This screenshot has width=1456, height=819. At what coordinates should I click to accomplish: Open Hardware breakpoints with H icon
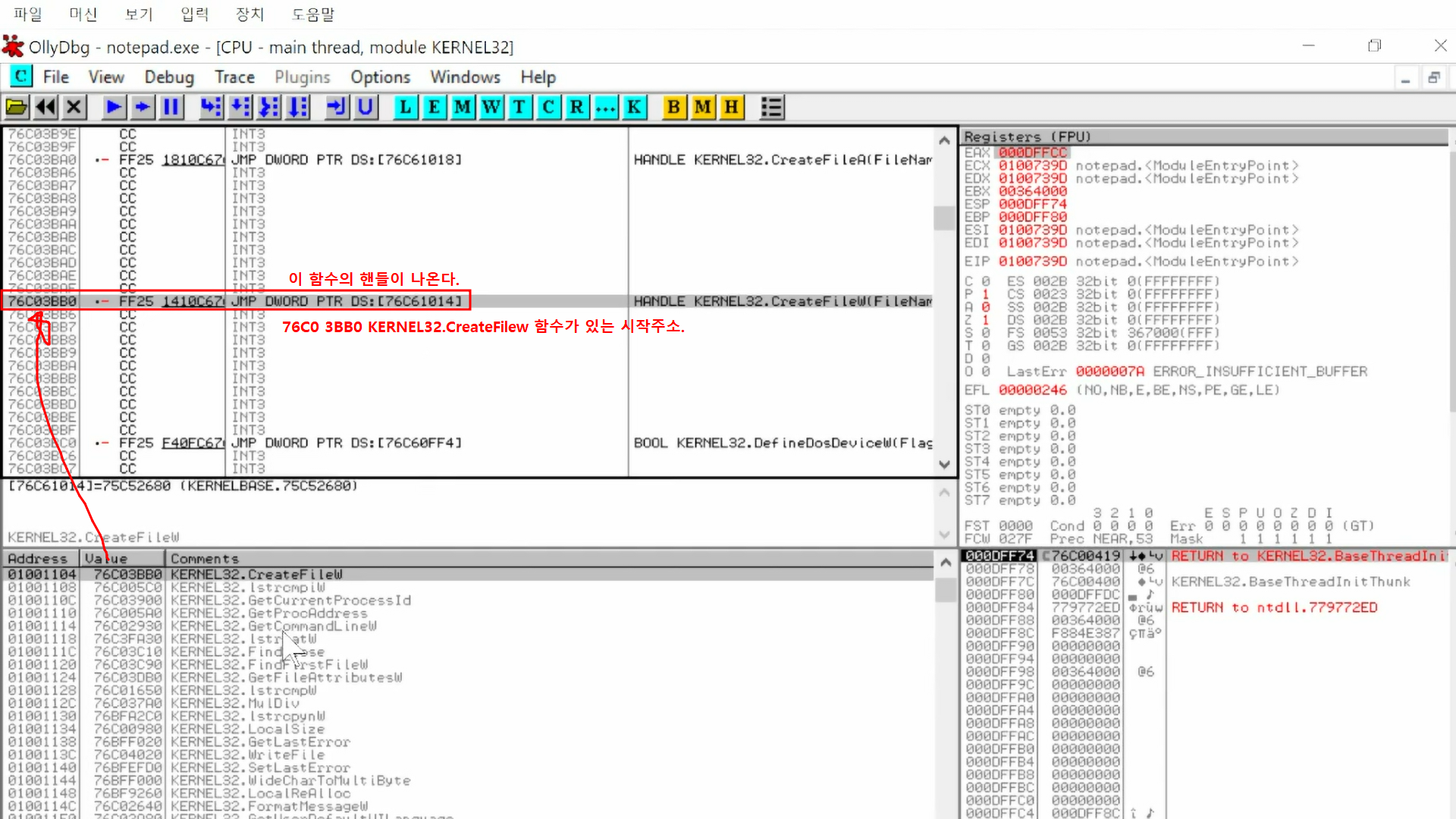click(731, 107)
